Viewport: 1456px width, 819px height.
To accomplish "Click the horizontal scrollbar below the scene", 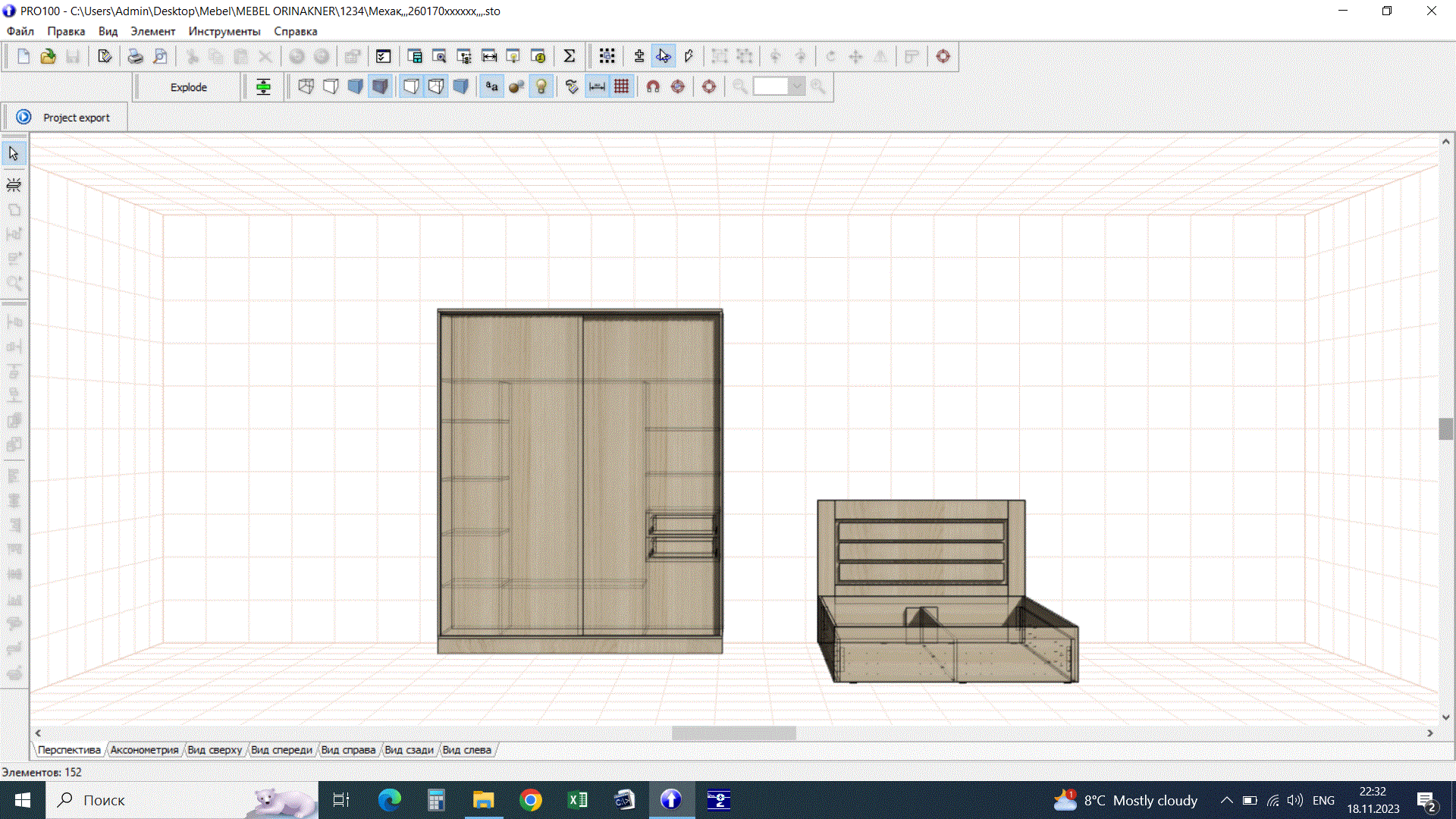I will 733,733.
